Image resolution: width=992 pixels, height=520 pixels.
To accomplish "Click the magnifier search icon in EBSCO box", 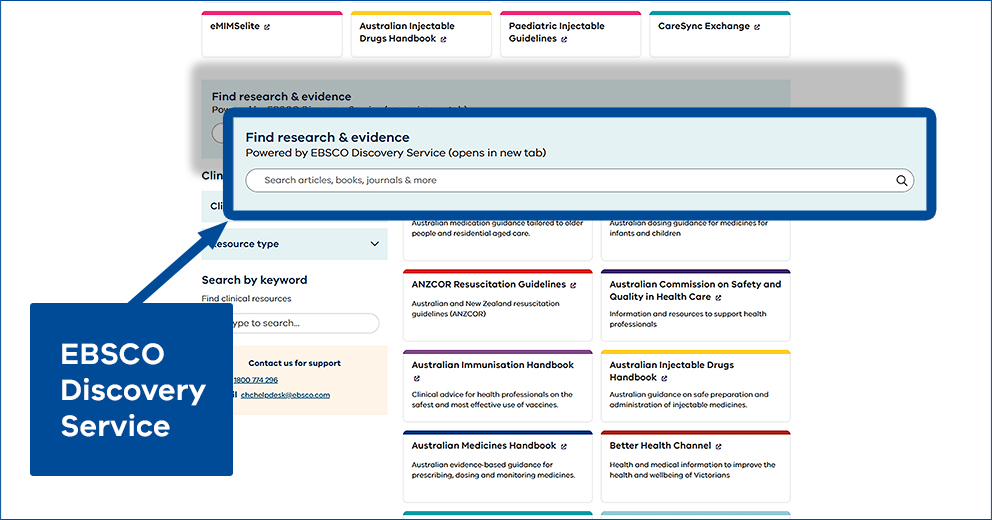I will 902,180.
